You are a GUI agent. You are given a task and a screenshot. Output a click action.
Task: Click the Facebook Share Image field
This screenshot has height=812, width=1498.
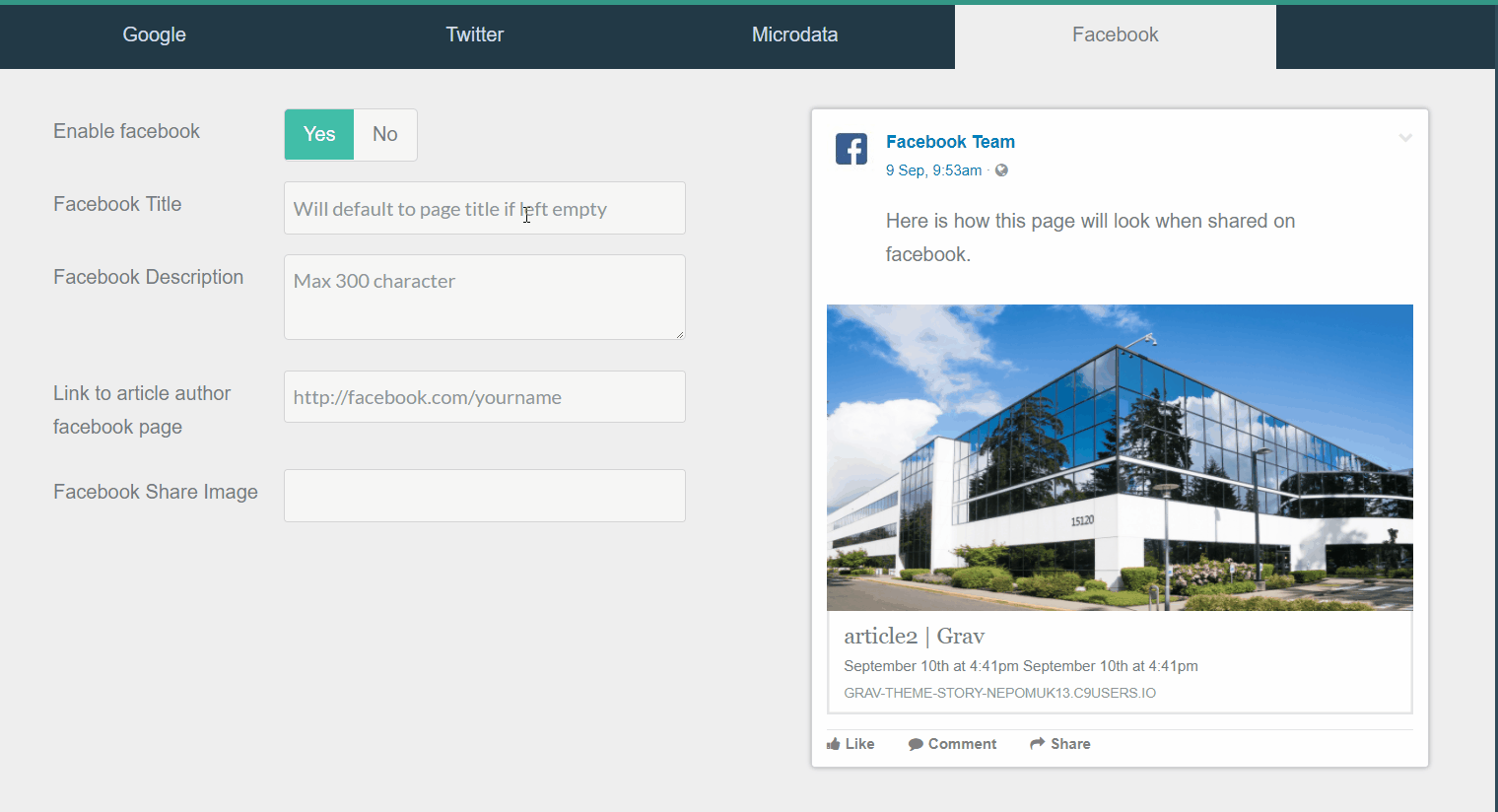click(485, 496)
